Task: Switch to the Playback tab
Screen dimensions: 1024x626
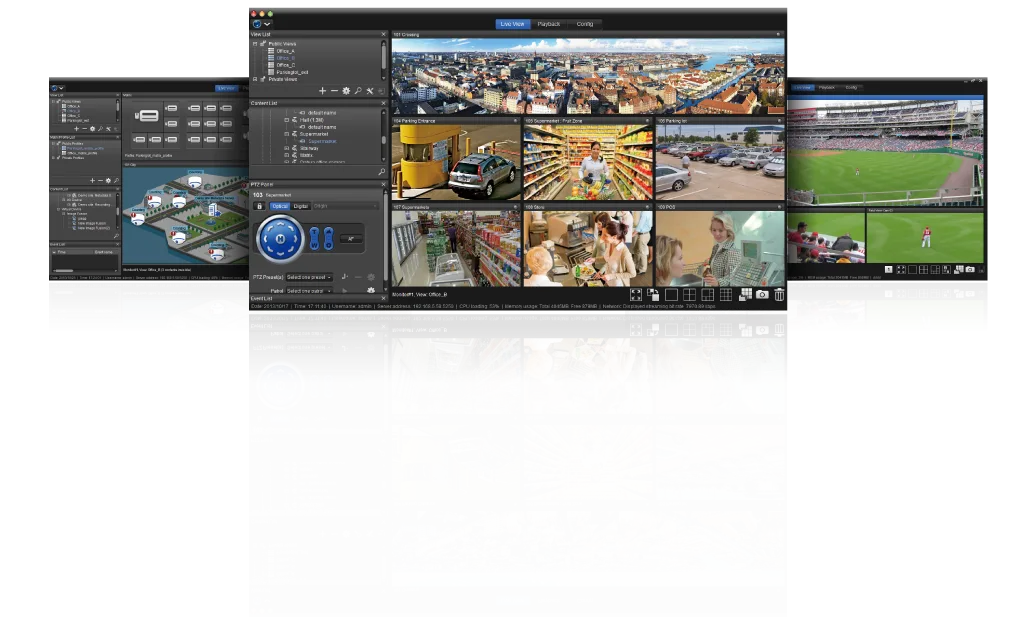Action: pos(549,23)
